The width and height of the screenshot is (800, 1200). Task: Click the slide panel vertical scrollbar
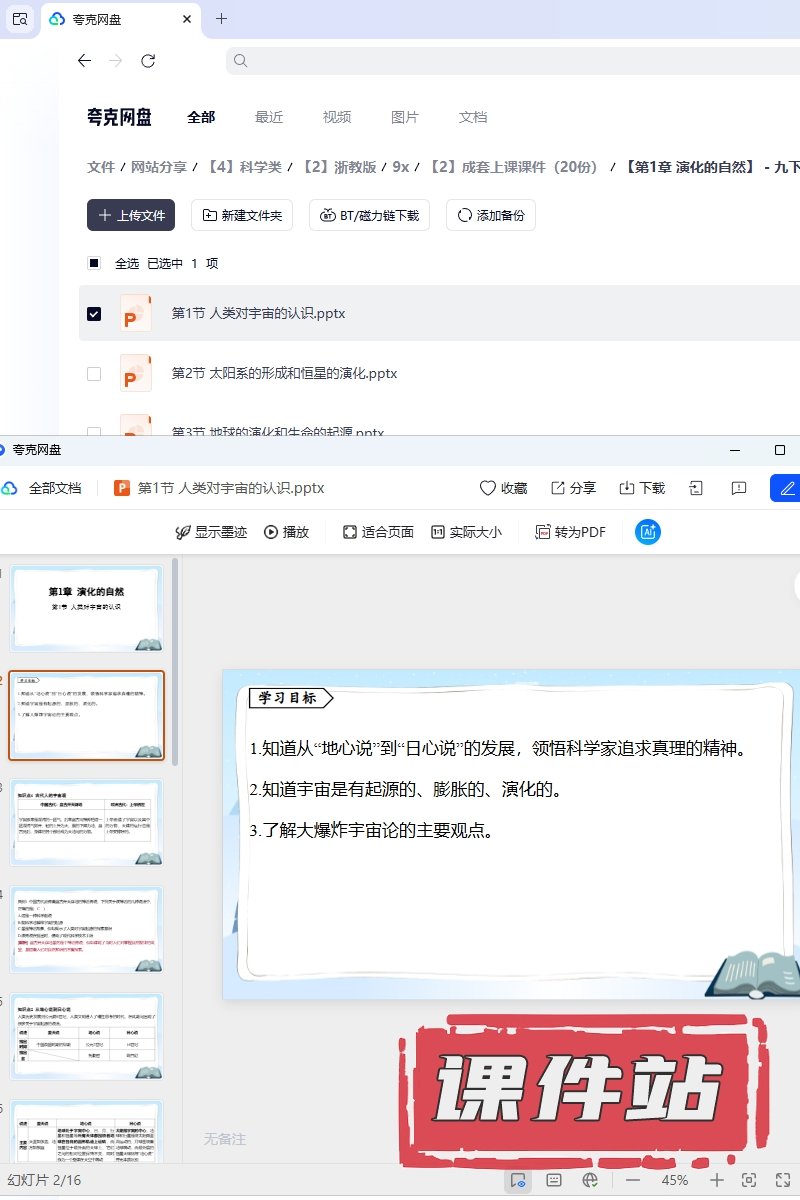point(176,660)
